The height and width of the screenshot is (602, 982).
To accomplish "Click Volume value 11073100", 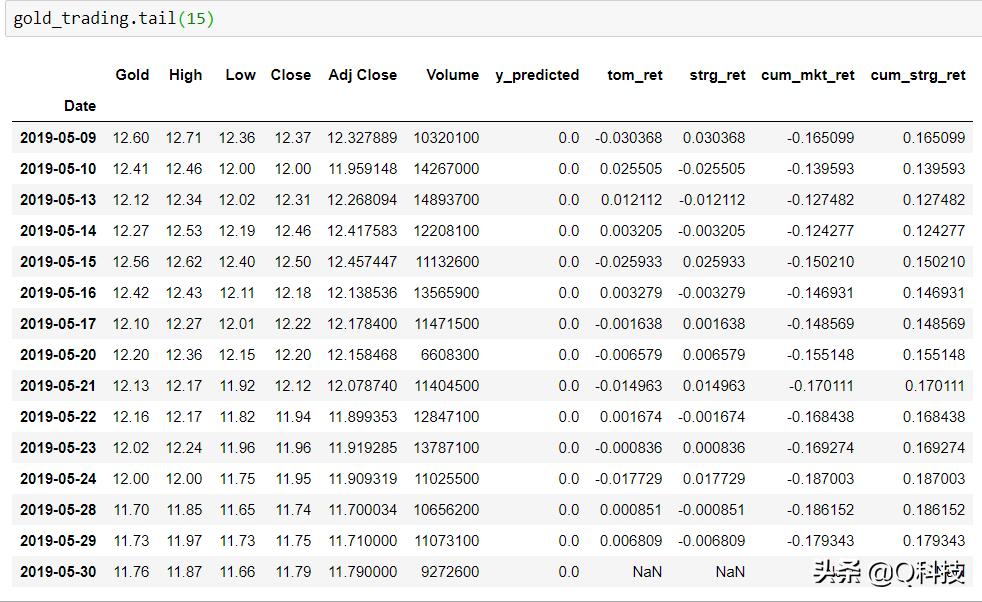I will pyautogui.click(x=446, y=541).
